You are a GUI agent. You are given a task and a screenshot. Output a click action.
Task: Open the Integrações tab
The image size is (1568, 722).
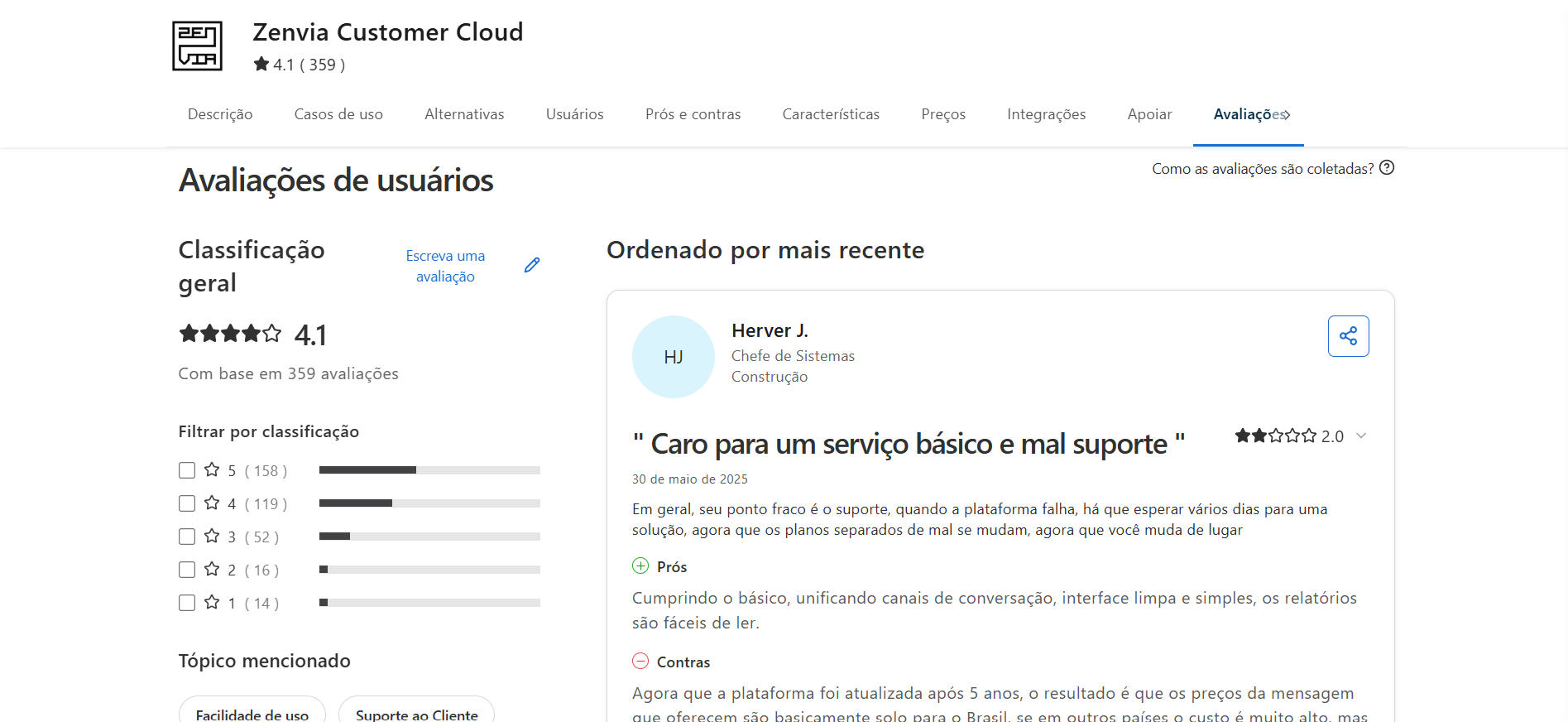point(1047,114)
